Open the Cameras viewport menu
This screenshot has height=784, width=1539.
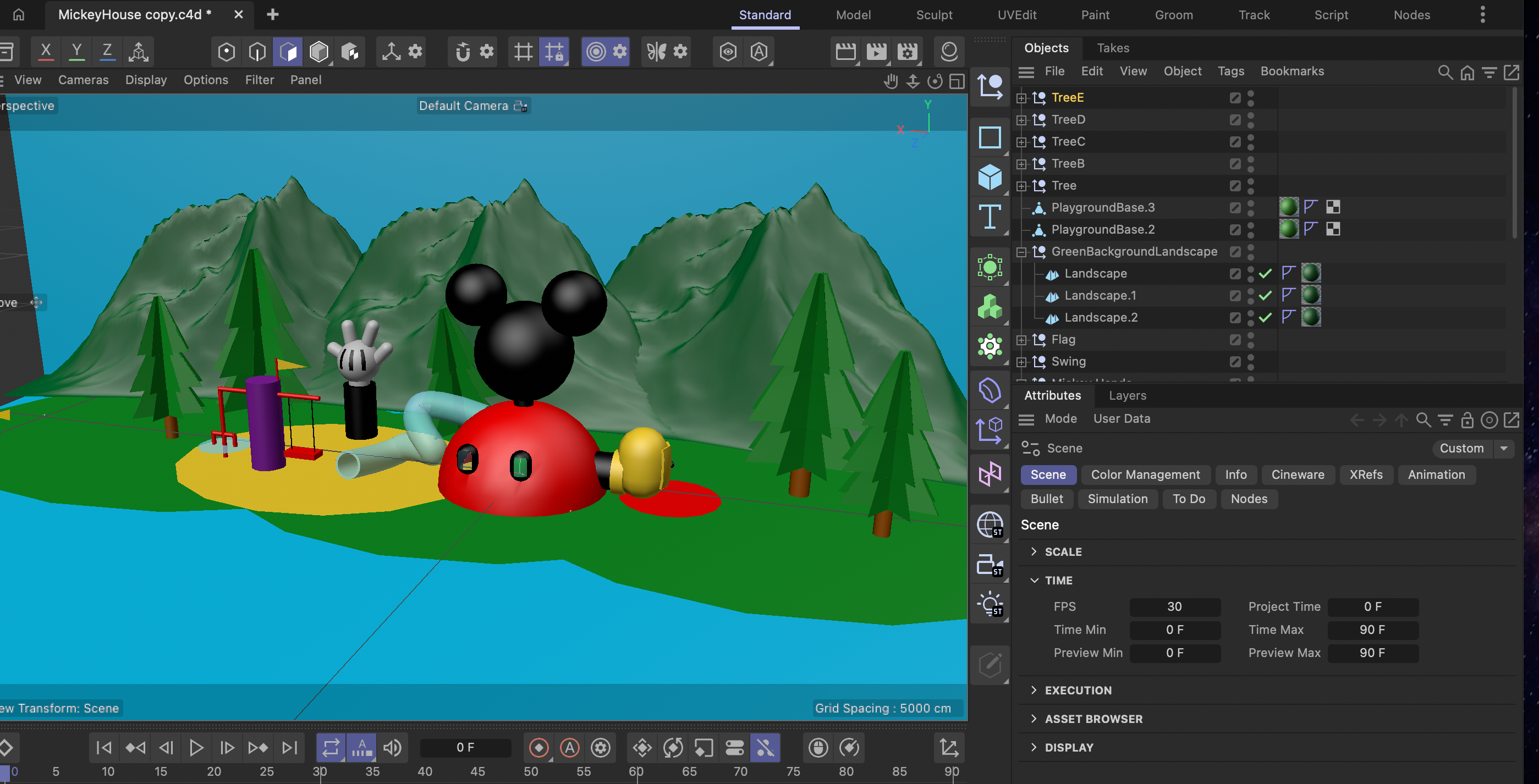83,80
